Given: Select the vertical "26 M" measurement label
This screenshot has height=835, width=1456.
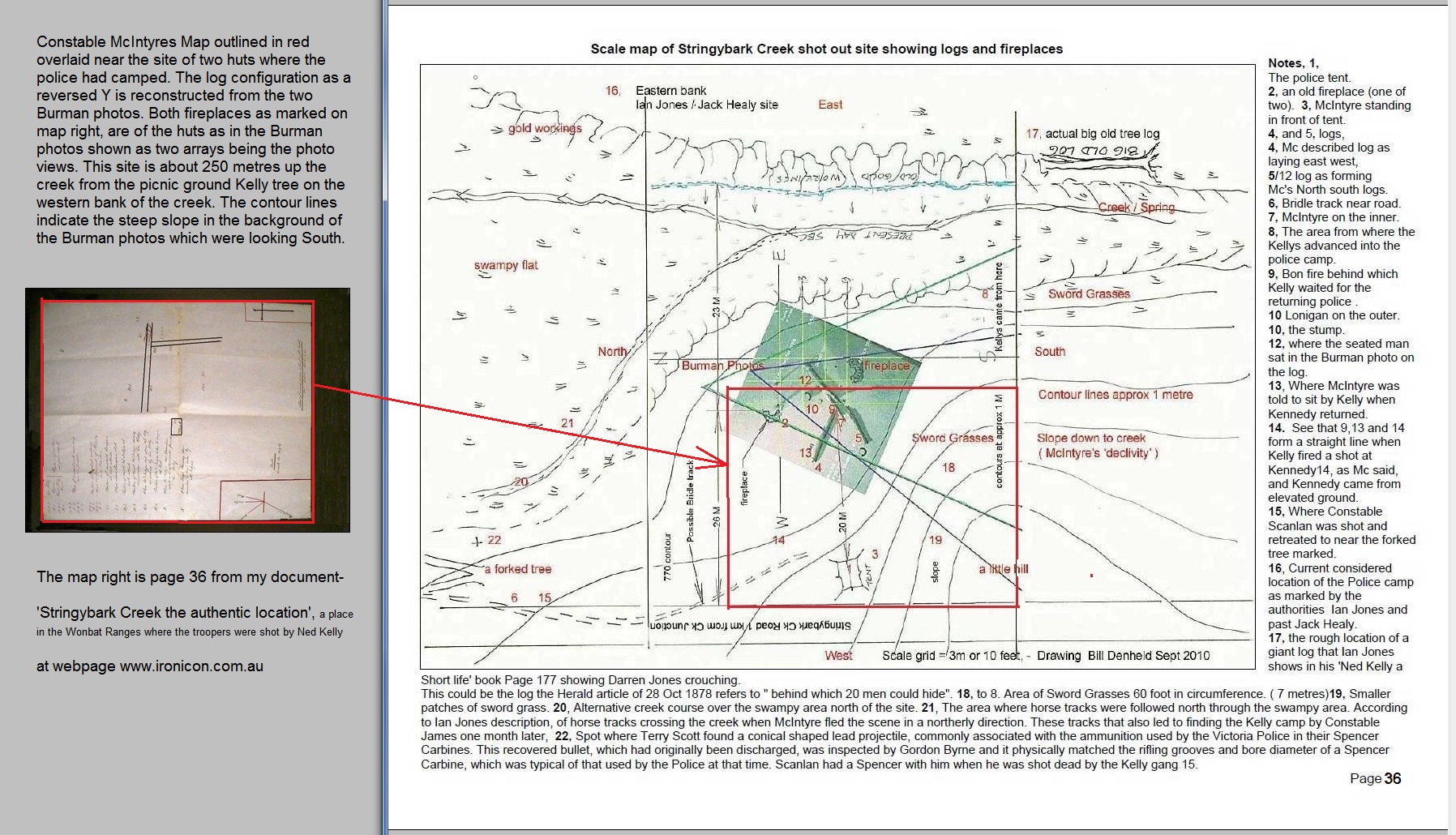Looking at the screenshot, I should point(716,516).
